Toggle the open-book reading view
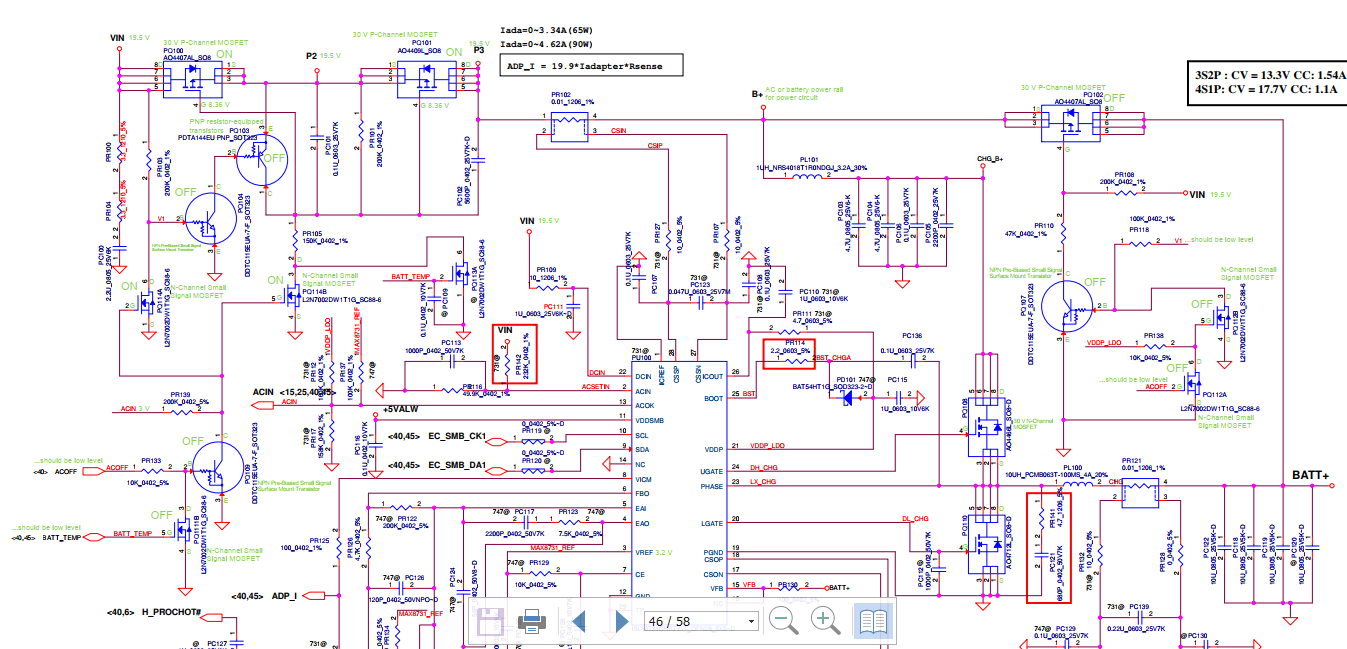 coord(873,621)
